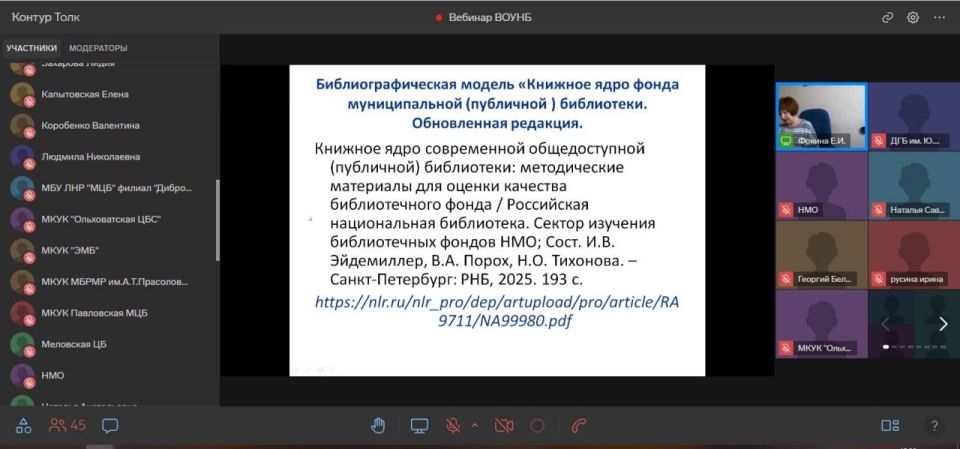
Task: Show participants list with 45 counter
Action: (x=67, y=426)
